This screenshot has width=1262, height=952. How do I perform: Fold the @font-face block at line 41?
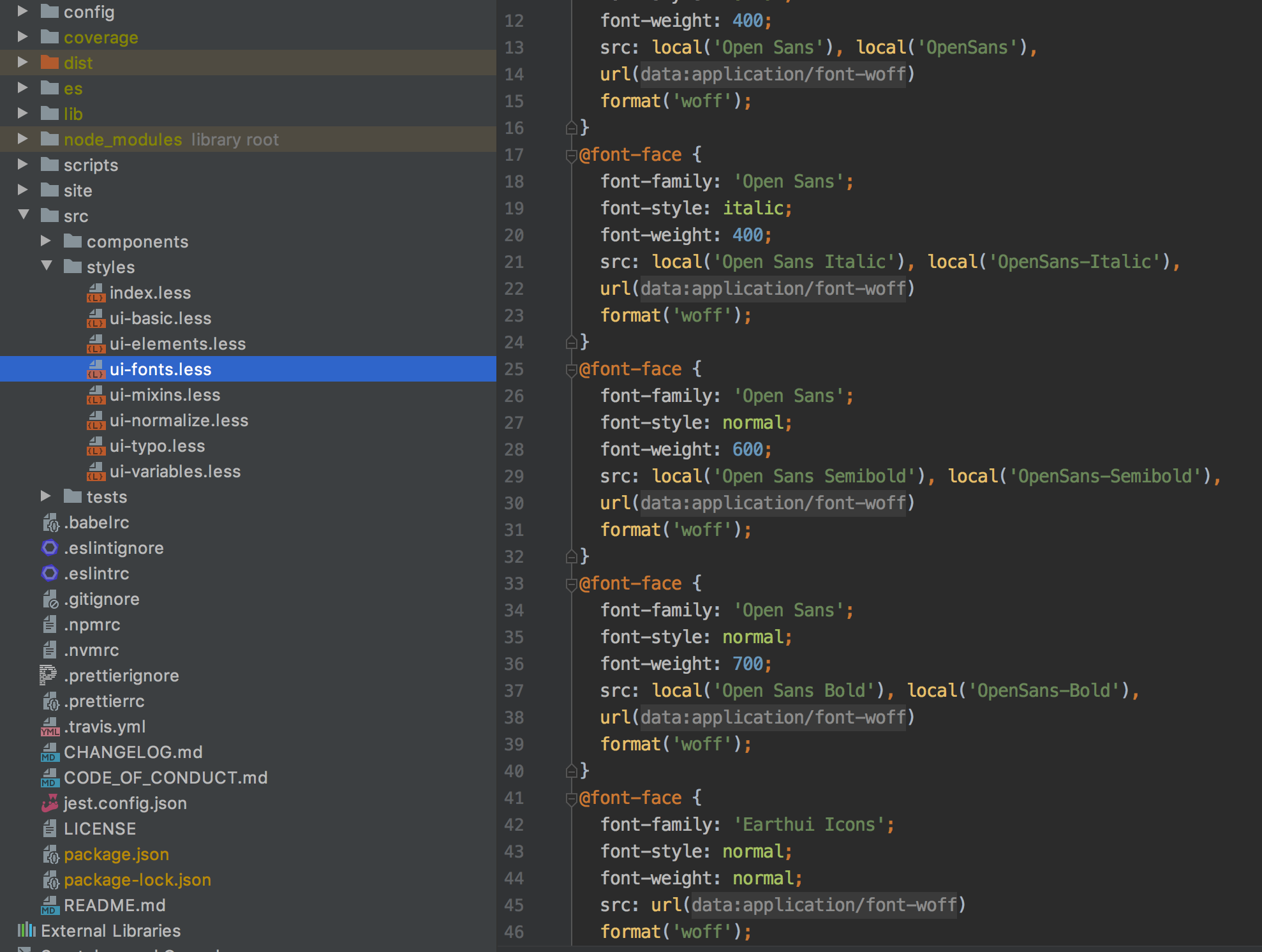tap(572, 798)
